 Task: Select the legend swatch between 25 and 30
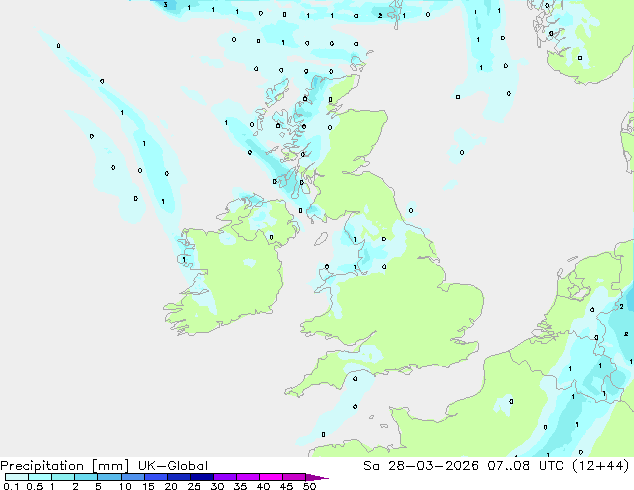[201, 477]
